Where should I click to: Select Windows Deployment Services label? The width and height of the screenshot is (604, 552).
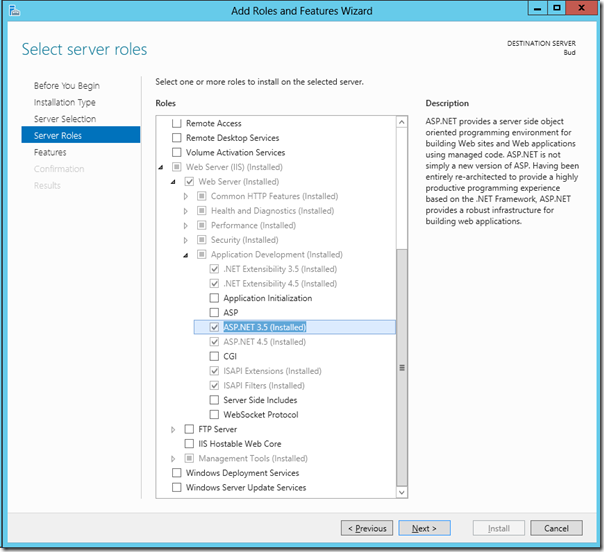click(242, 473)
